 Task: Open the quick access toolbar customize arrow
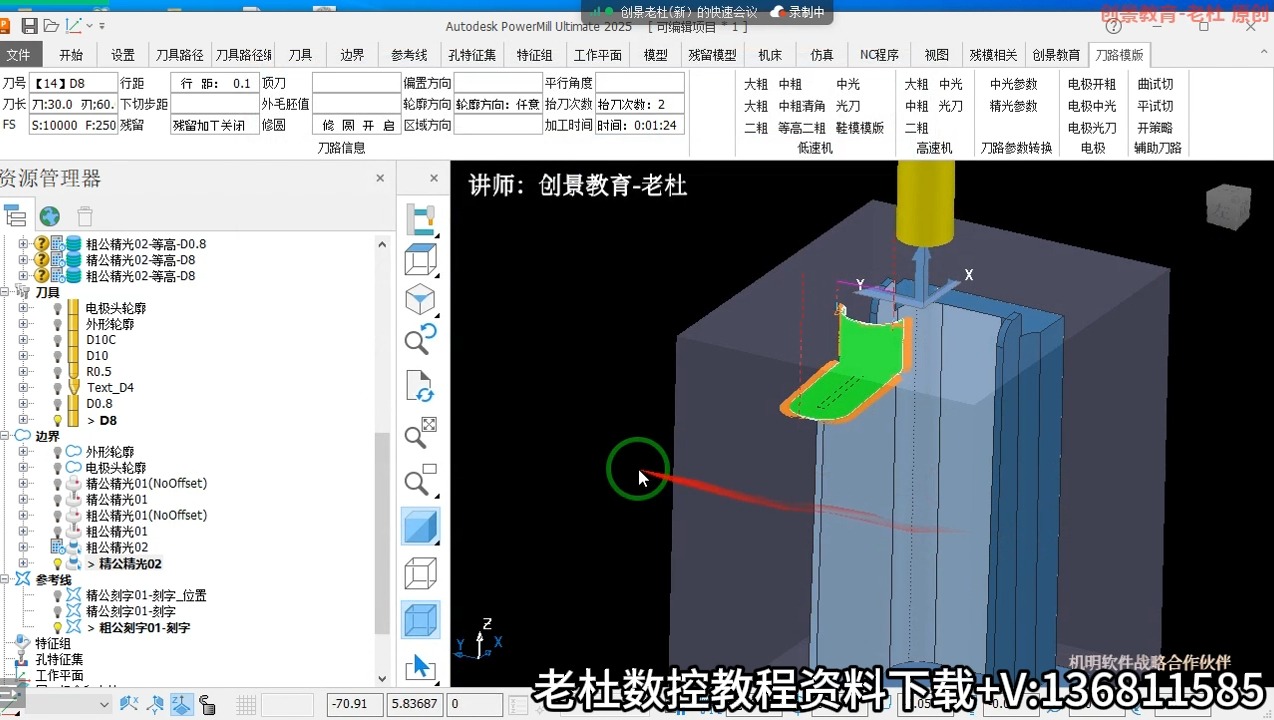(102, 26)
